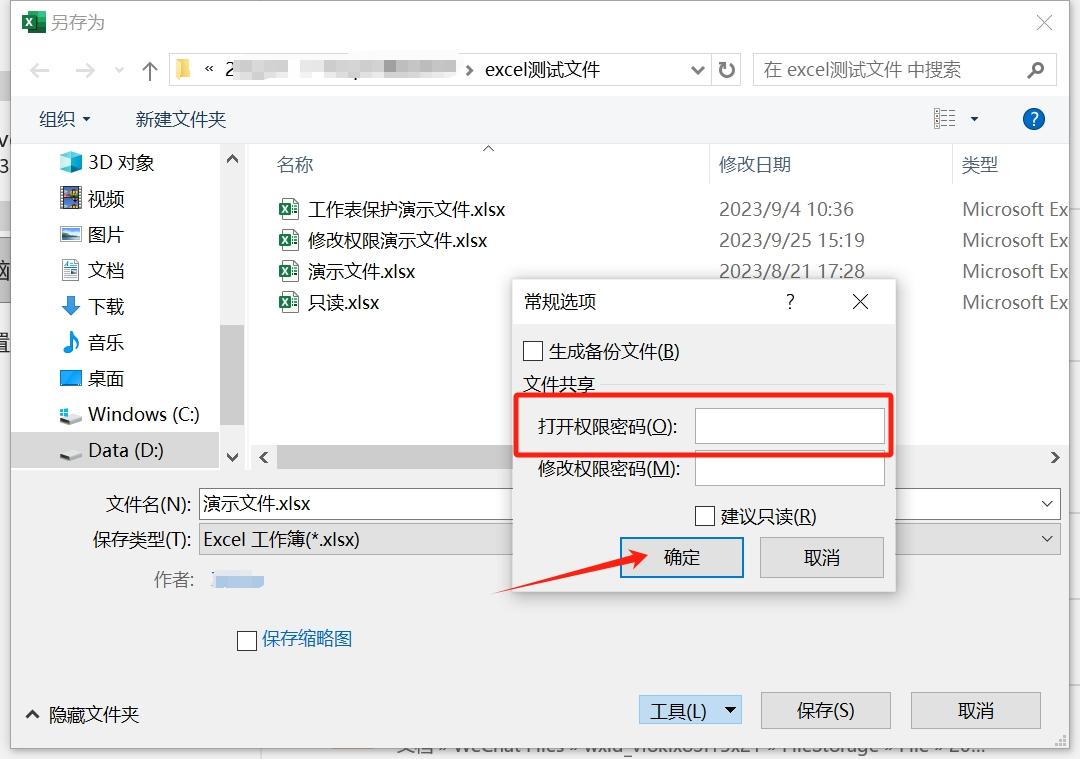This screenshot has height=759, width=1080.
Task: Select 3D 对象 in navigation pane
Action: (107, 163)
